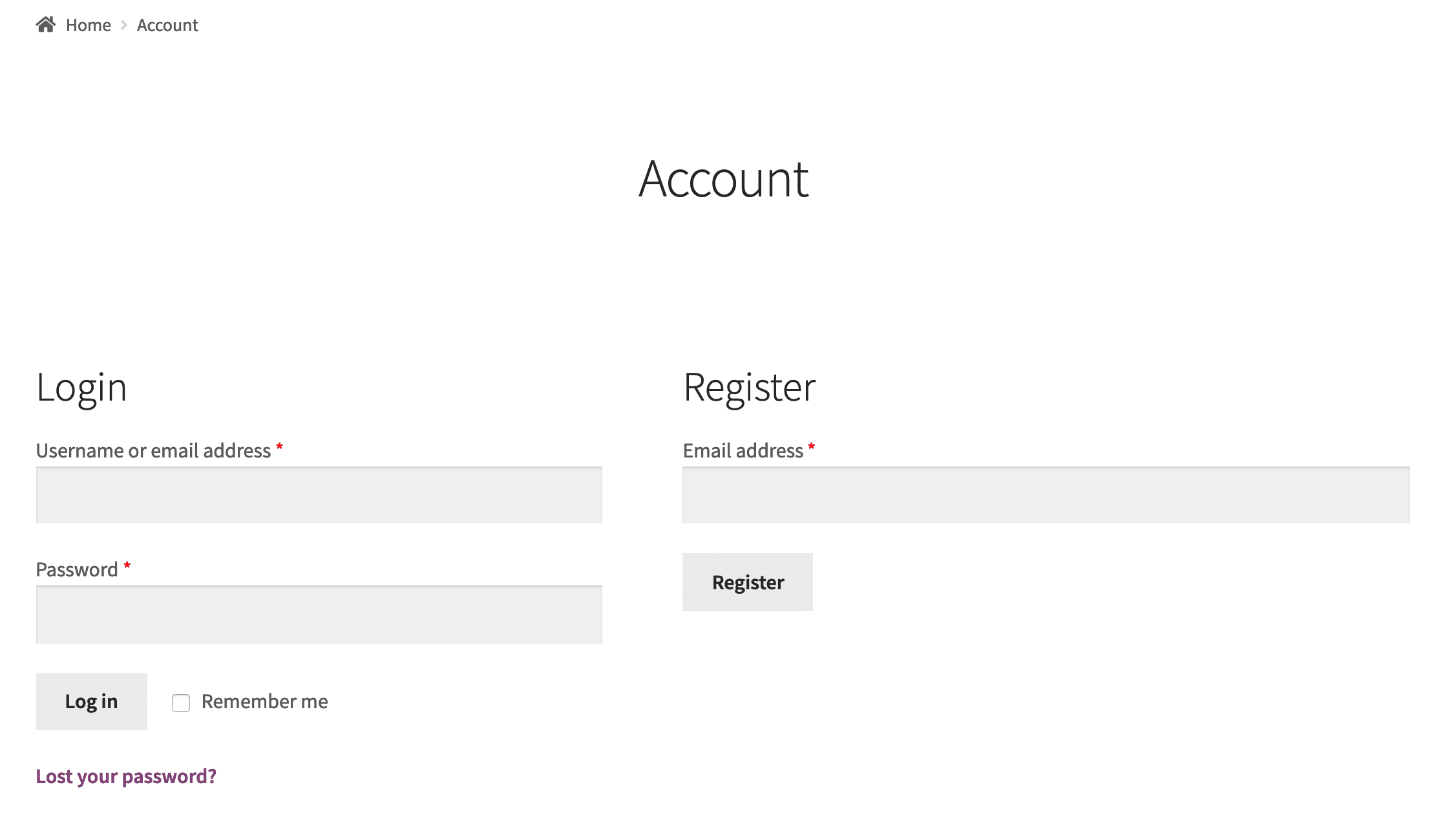Click the Password field label
The width and height of the screenshot is (1445, 840).
pyautogui.click(x=77, y=569)
